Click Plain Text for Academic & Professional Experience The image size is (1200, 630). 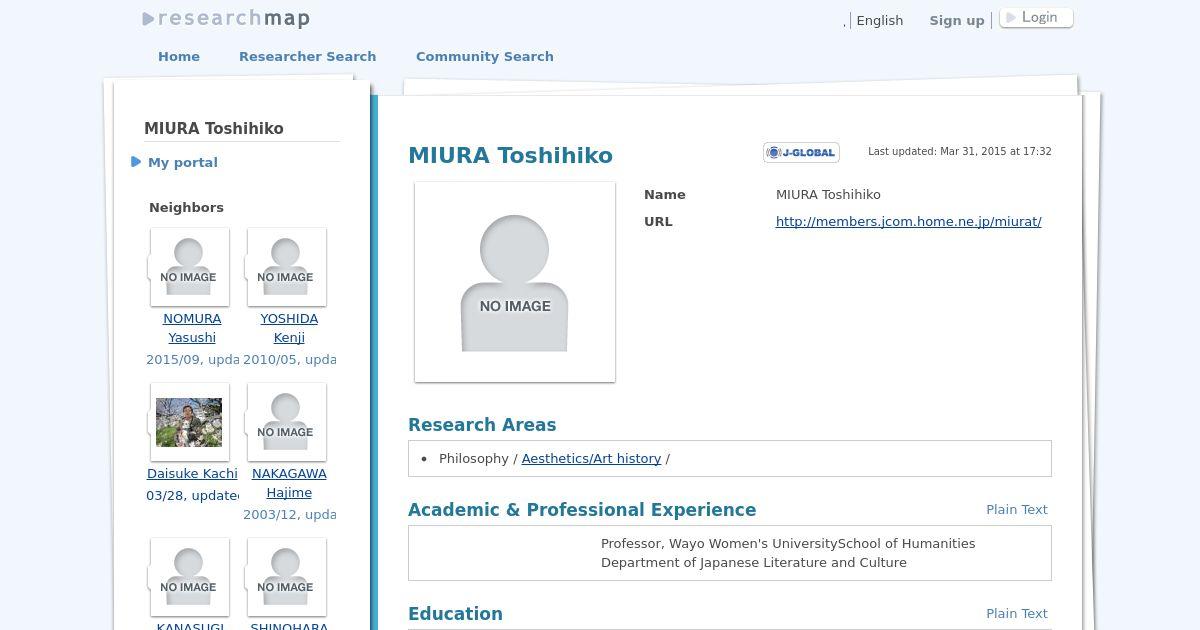pyautogui.click(x=1017, y=509)
